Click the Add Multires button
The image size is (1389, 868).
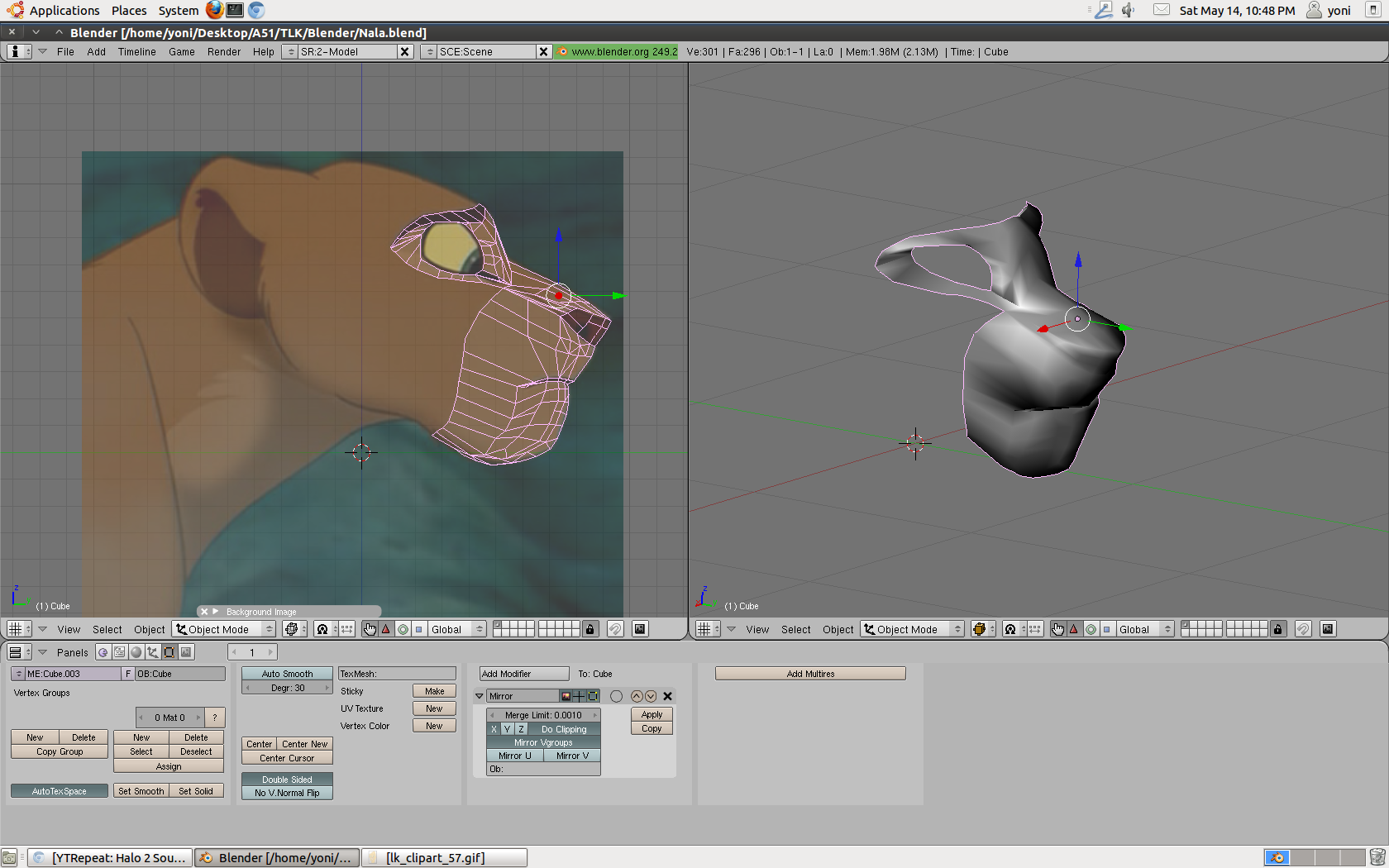tap(810, 674)
